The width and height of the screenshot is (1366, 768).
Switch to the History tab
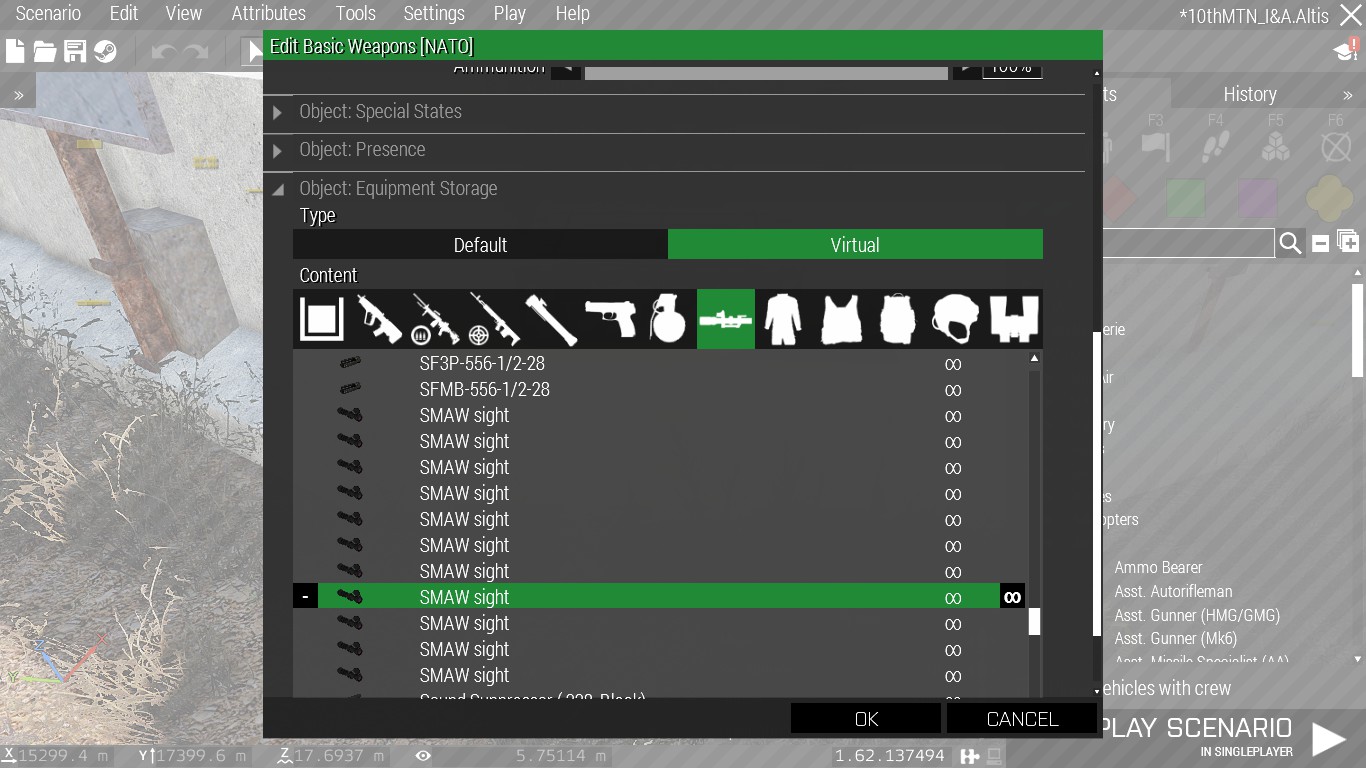[x=1250, y=94]
